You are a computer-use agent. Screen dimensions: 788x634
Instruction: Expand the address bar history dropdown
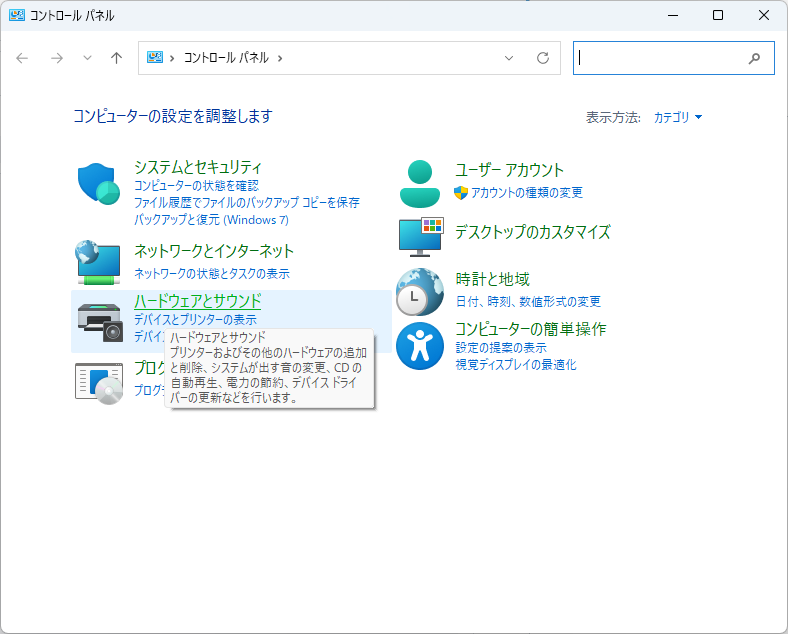509,58
